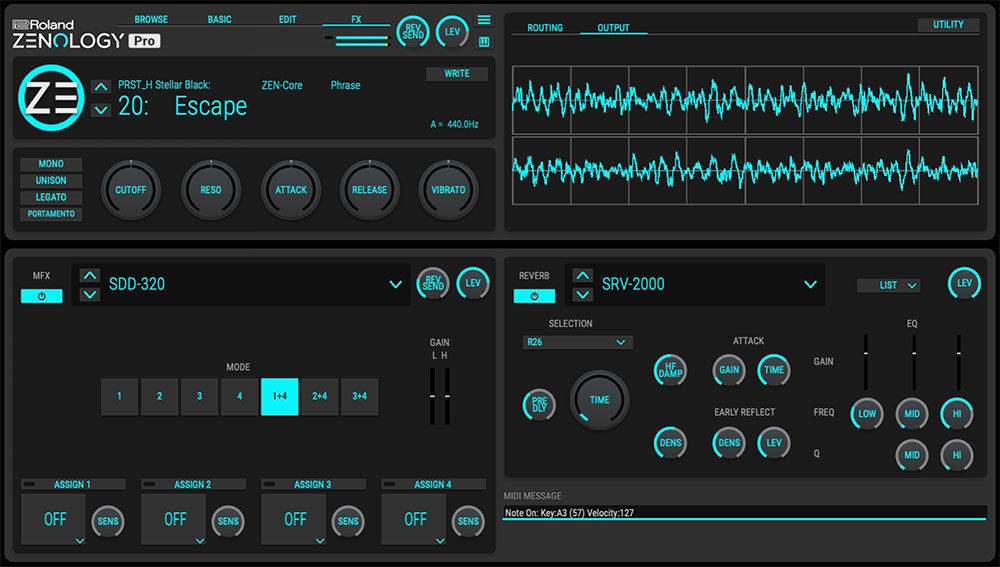Click the EQ FREQ MID knob
Screen dimensions: 1000x567
point(912,414)
